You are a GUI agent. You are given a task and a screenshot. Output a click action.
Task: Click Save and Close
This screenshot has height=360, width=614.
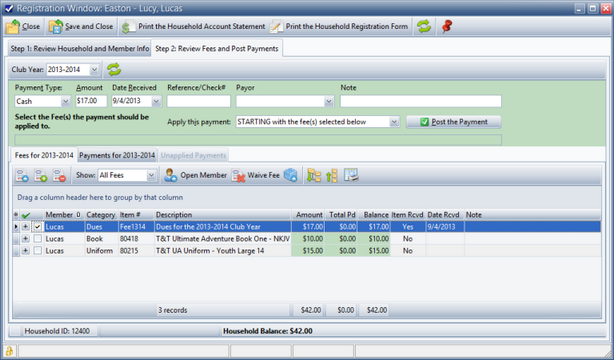click(81, 27)
